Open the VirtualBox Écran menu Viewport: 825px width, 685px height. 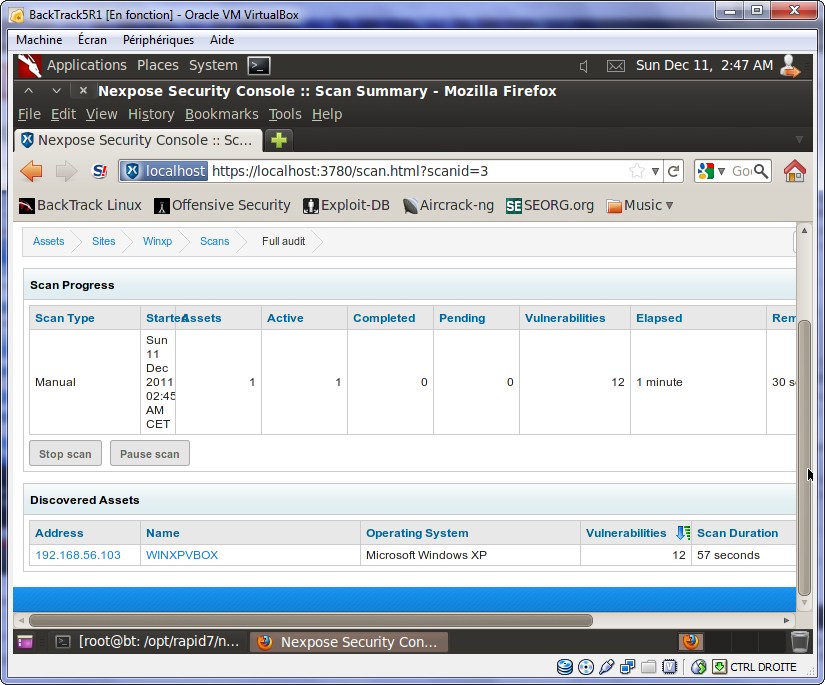pos(92,40)
